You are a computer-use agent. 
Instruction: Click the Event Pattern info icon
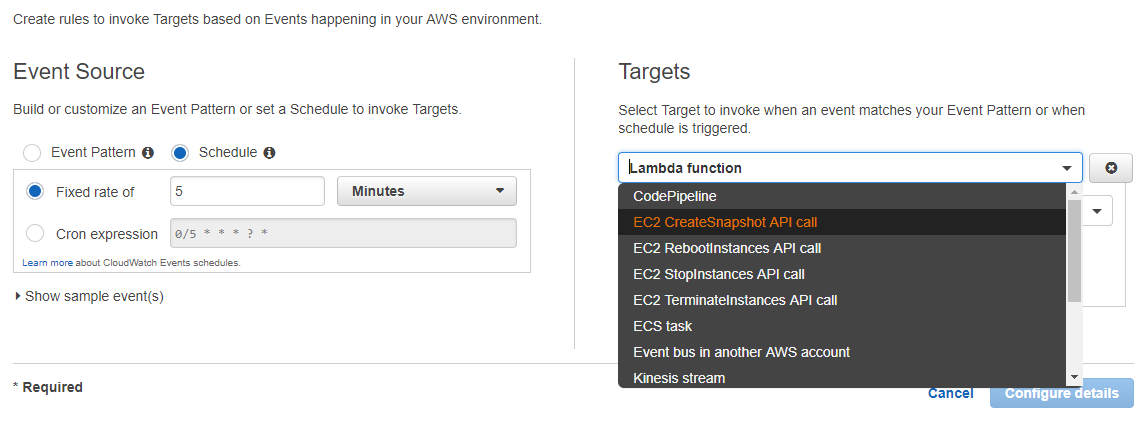(x=148, y=153)
